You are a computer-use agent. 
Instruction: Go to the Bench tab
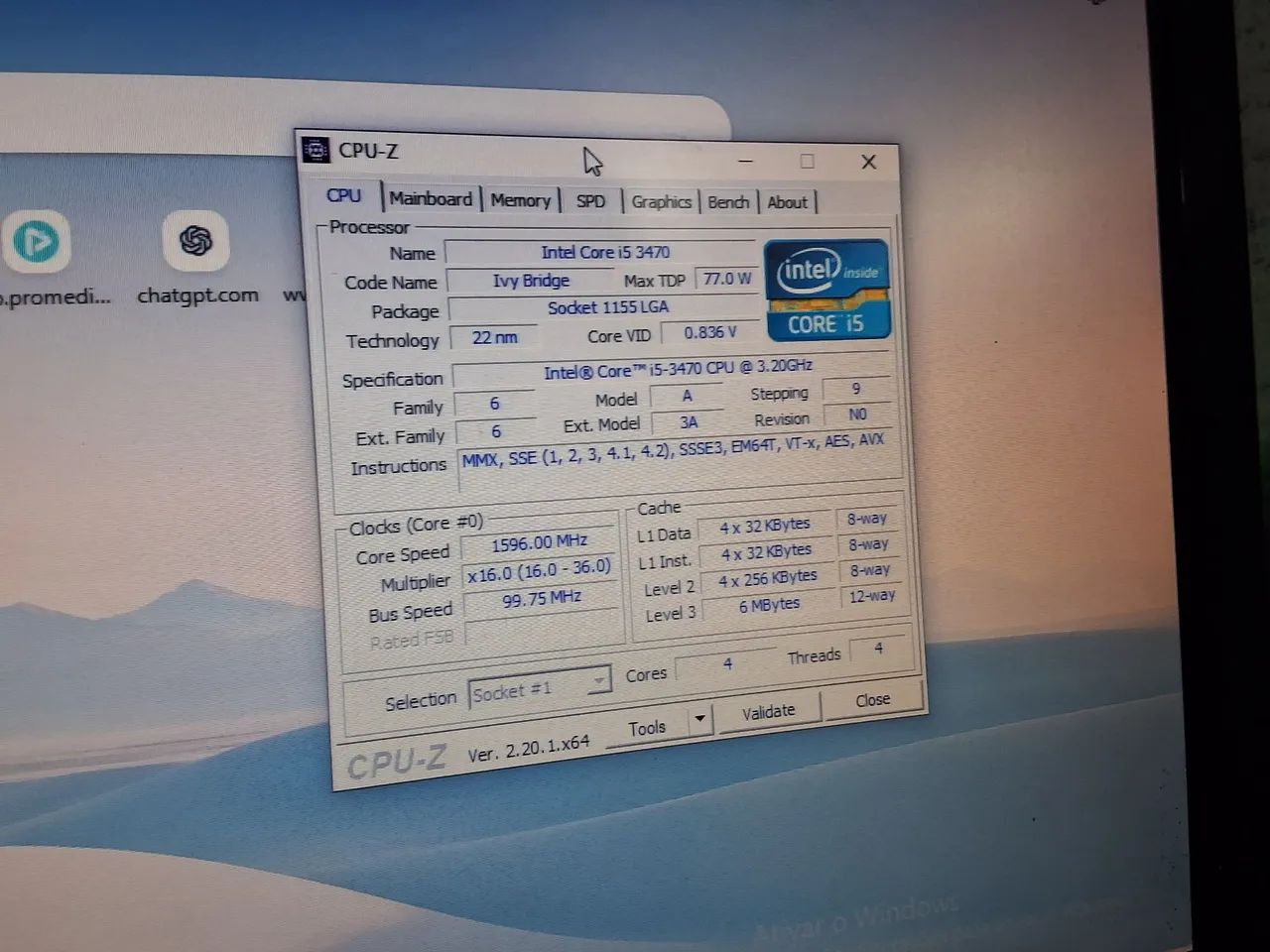728,202
